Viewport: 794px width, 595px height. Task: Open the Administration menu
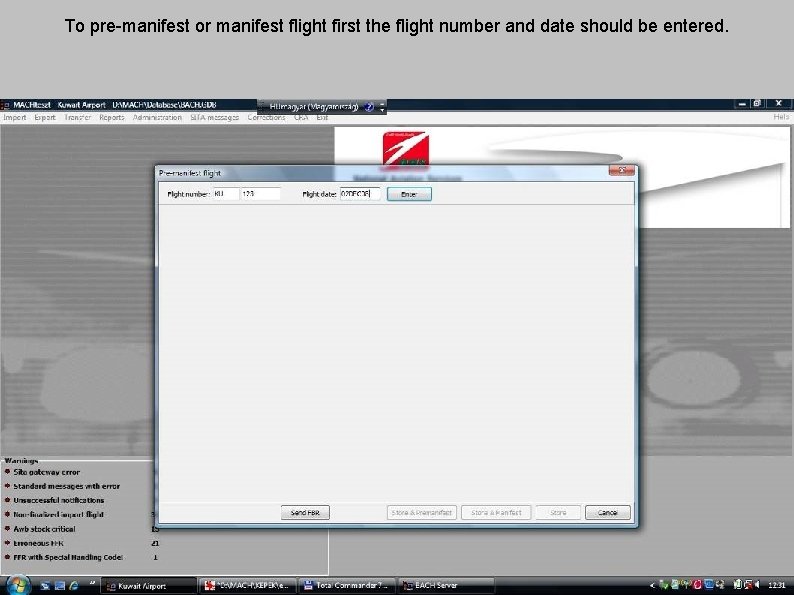point(157,117)
